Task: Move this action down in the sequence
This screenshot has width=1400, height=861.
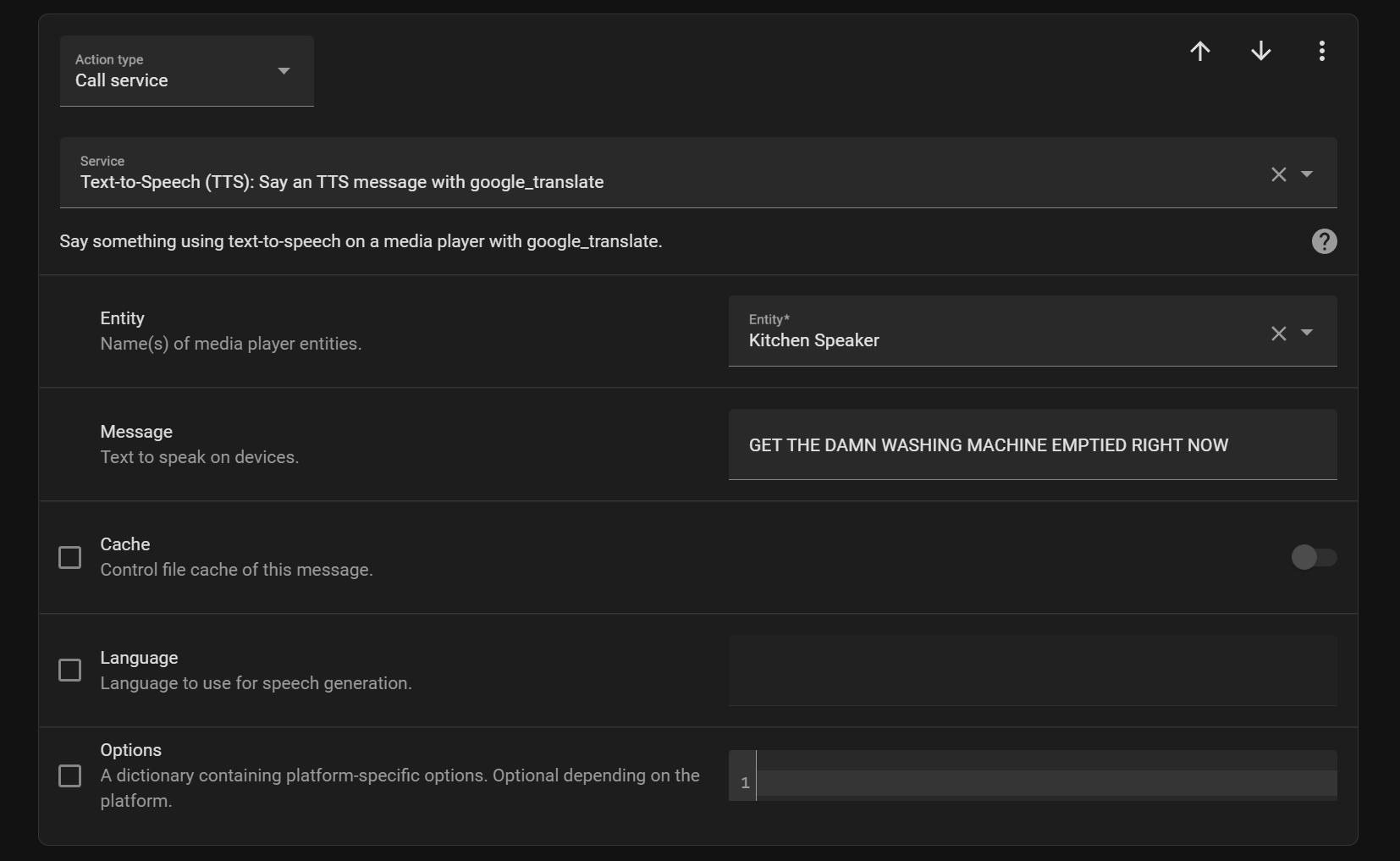Action: 1260,51
